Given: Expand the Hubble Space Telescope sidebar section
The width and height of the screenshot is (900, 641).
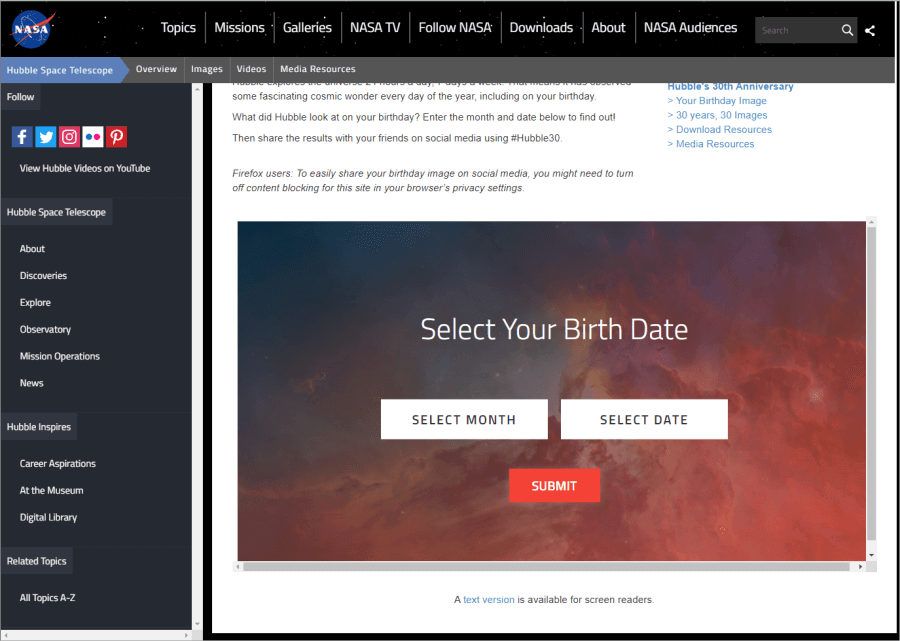Looking at the screenshot, I should point(56,212).
